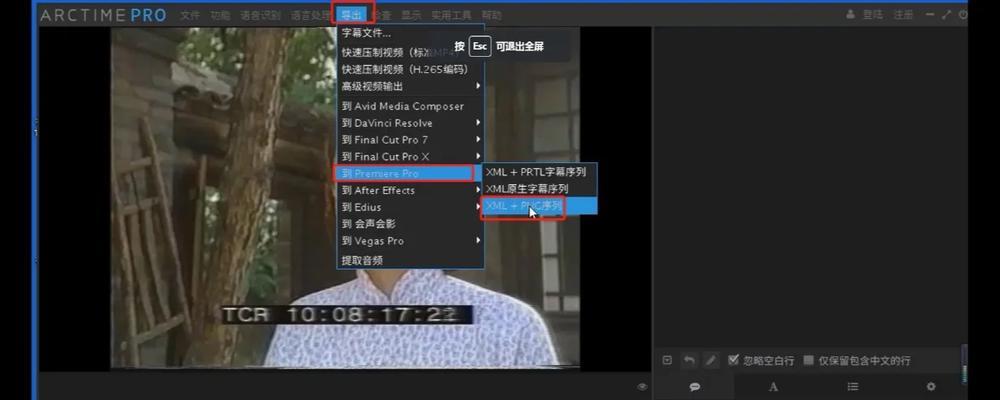1000x400 pixels.
Task: Select XML + PNG序列 in the submenu
Action: (539, 205)
